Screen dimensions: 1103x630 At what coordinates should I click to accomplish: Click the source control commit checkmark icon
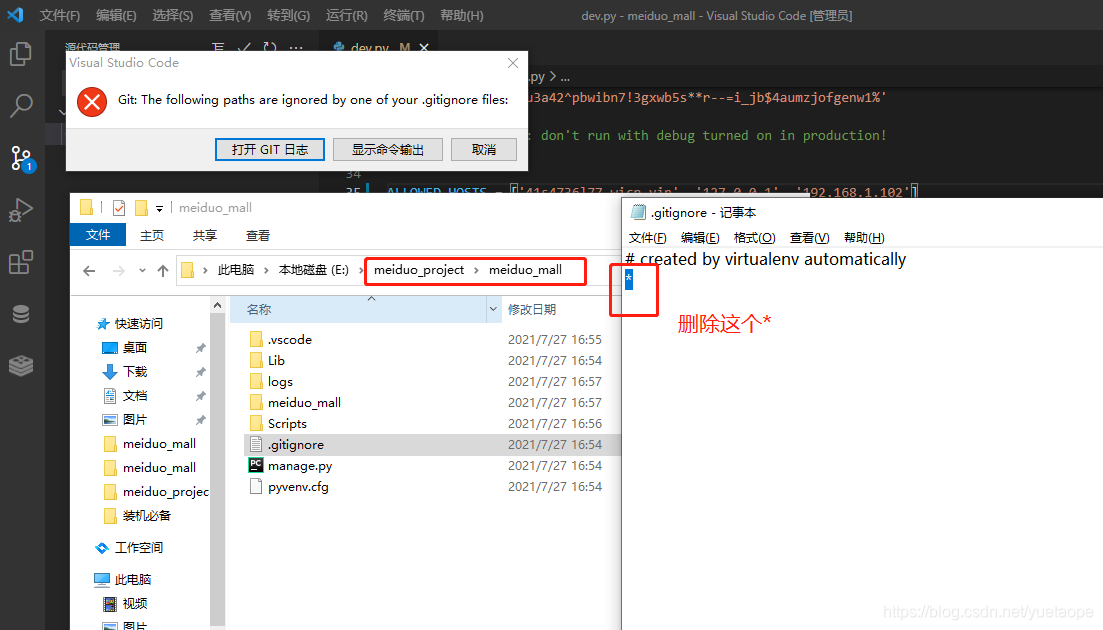[x=244, y=47]
